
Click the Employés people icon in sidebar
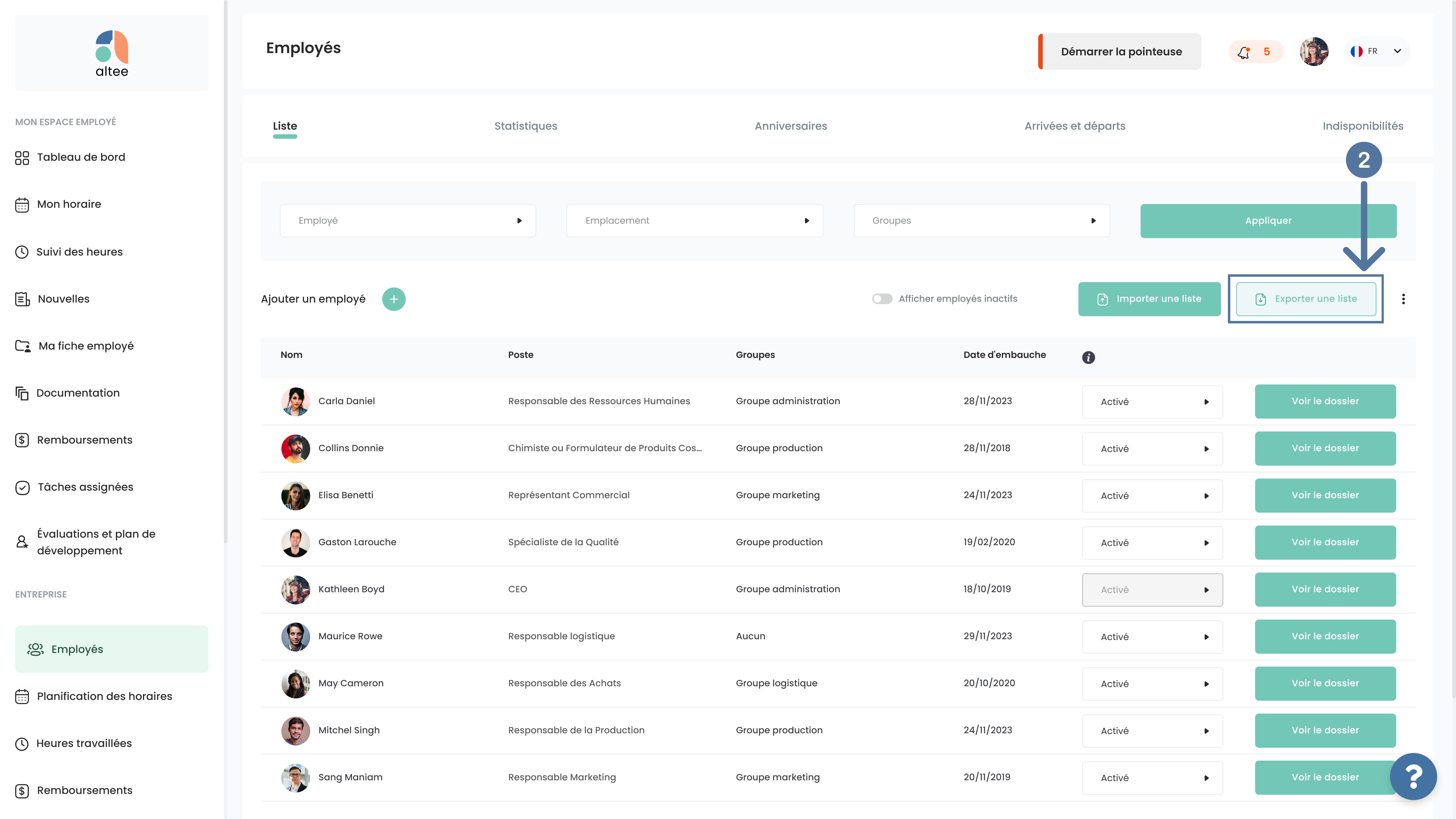tap(36, 650)
